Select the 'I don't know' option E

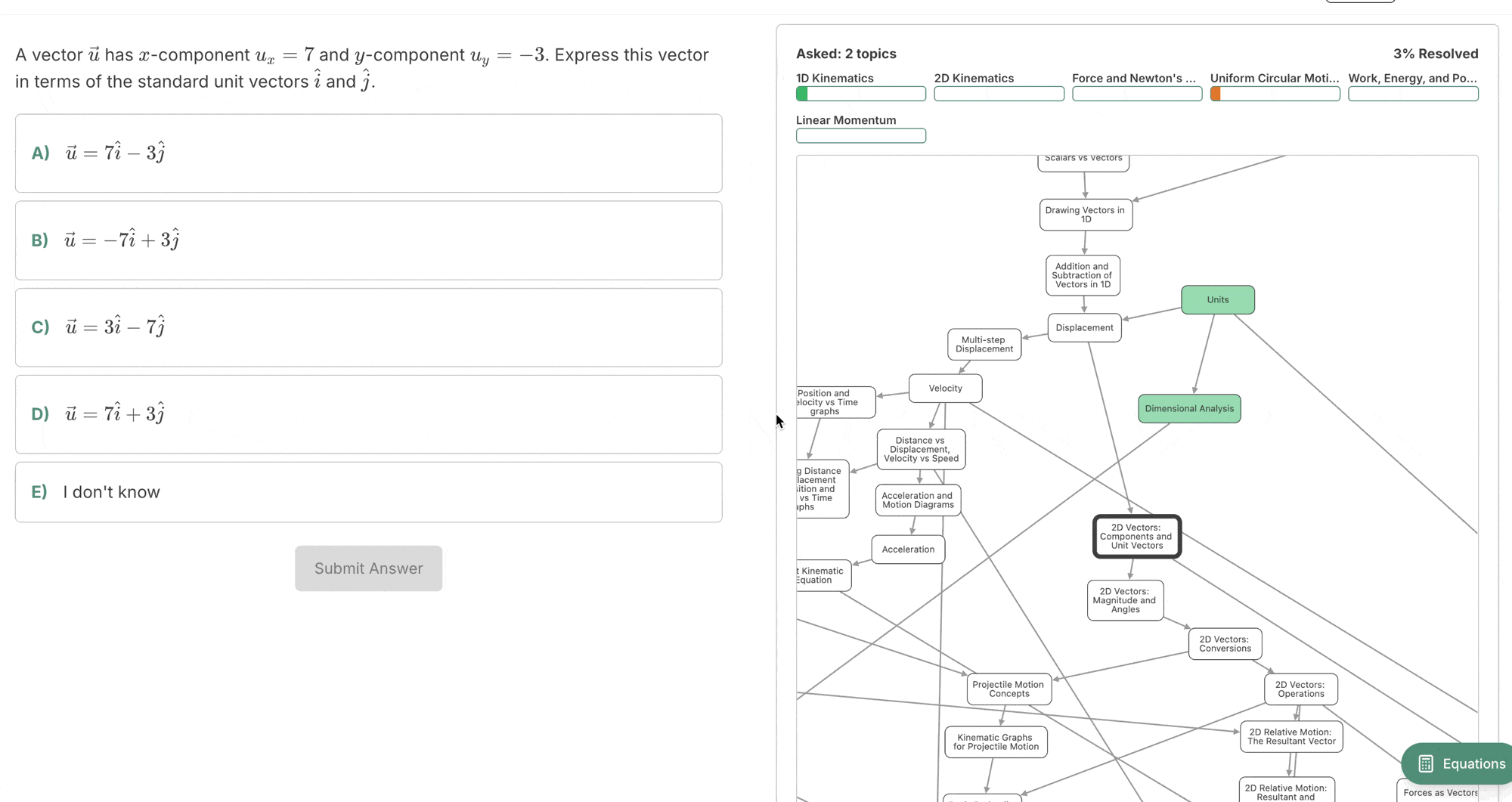pos(368,491)
